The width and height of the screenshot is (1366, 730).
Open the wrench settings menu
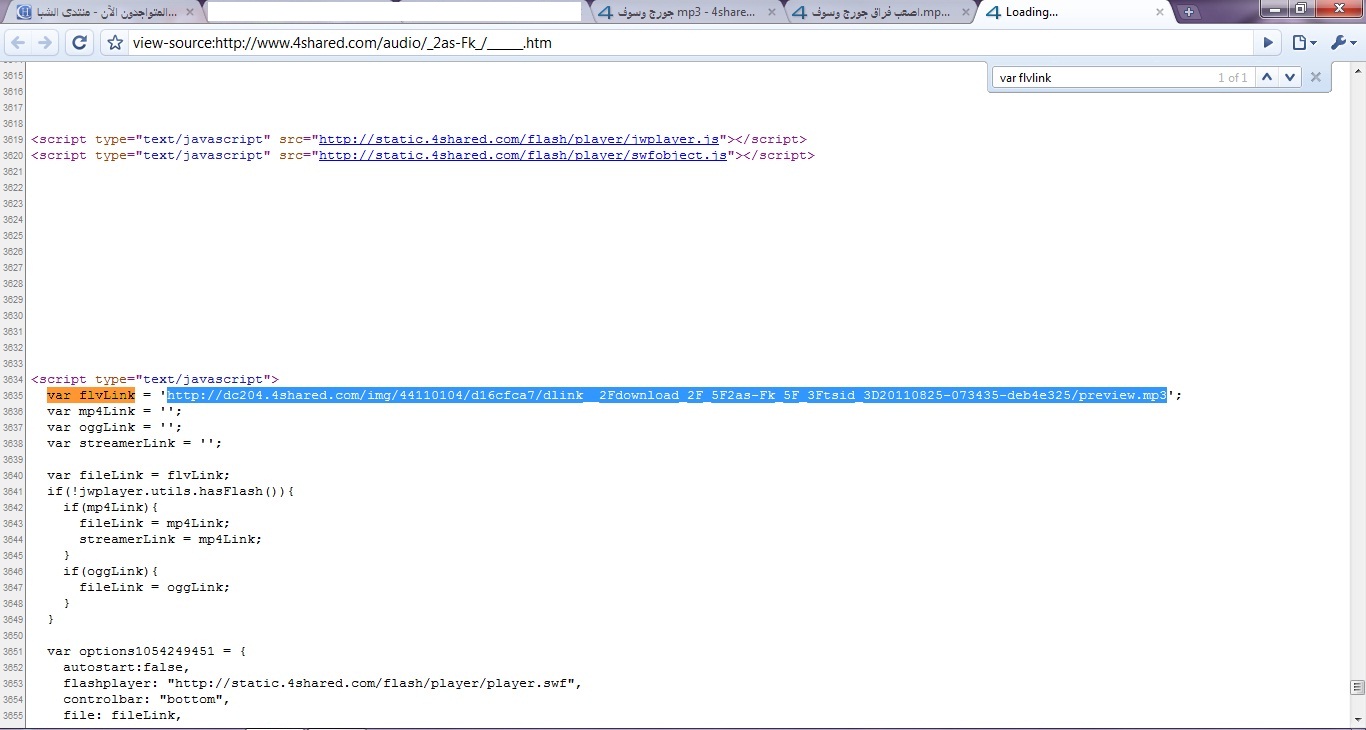pyautogui.click(x=1339, y=43)
